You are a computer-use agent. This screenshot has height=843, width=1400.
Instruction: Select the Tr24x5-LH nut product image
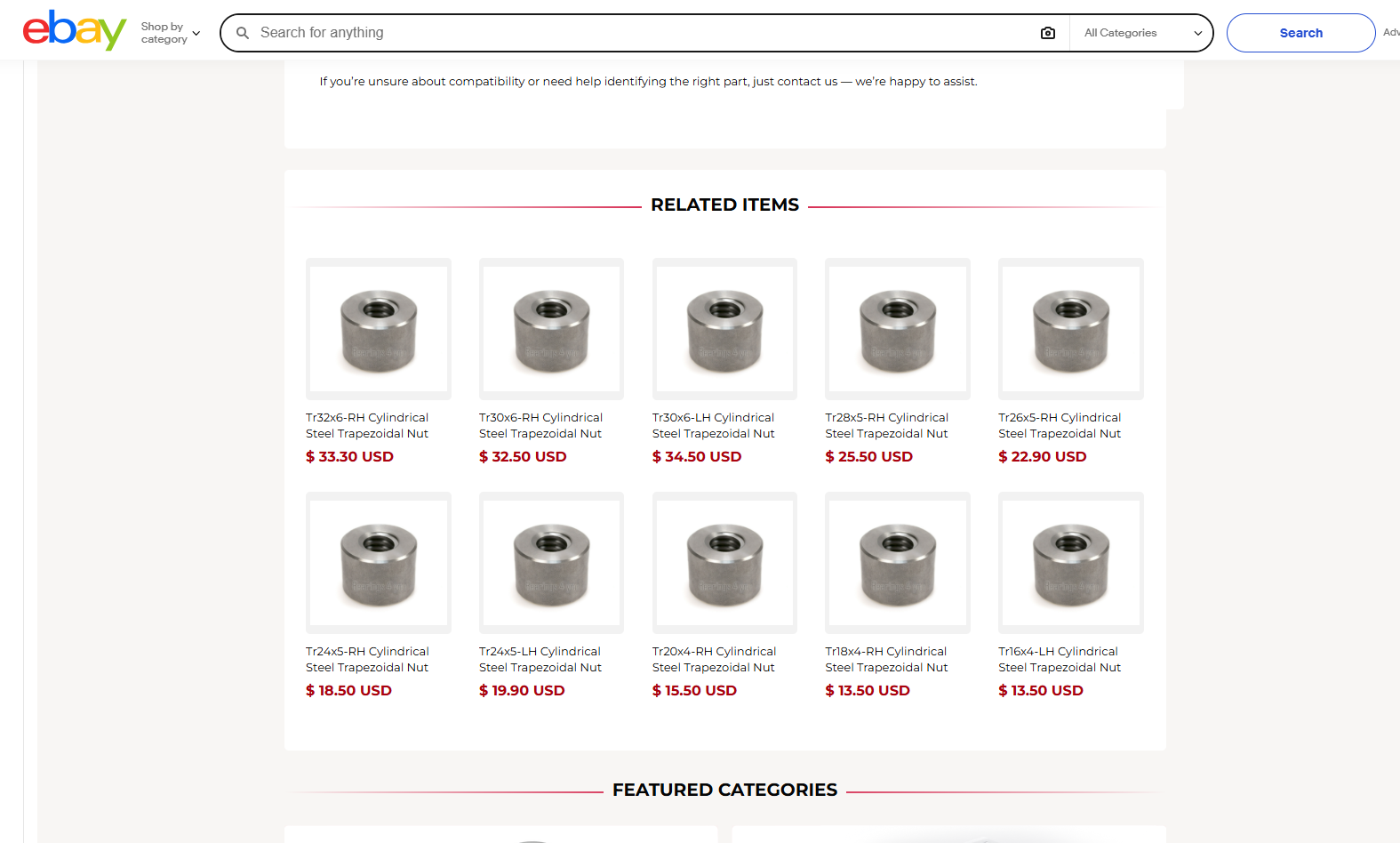551,563
